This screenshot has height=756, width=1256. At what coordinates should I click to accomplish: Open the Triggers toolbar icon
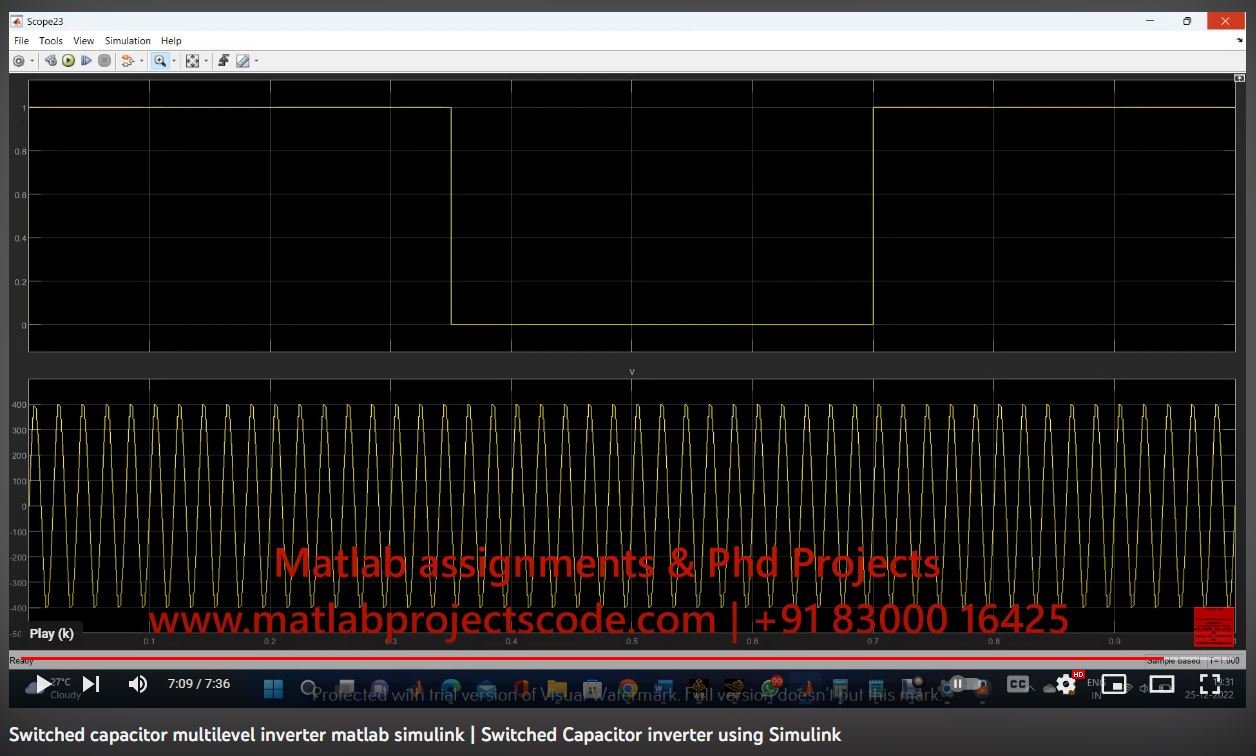(x=223, y=61)
